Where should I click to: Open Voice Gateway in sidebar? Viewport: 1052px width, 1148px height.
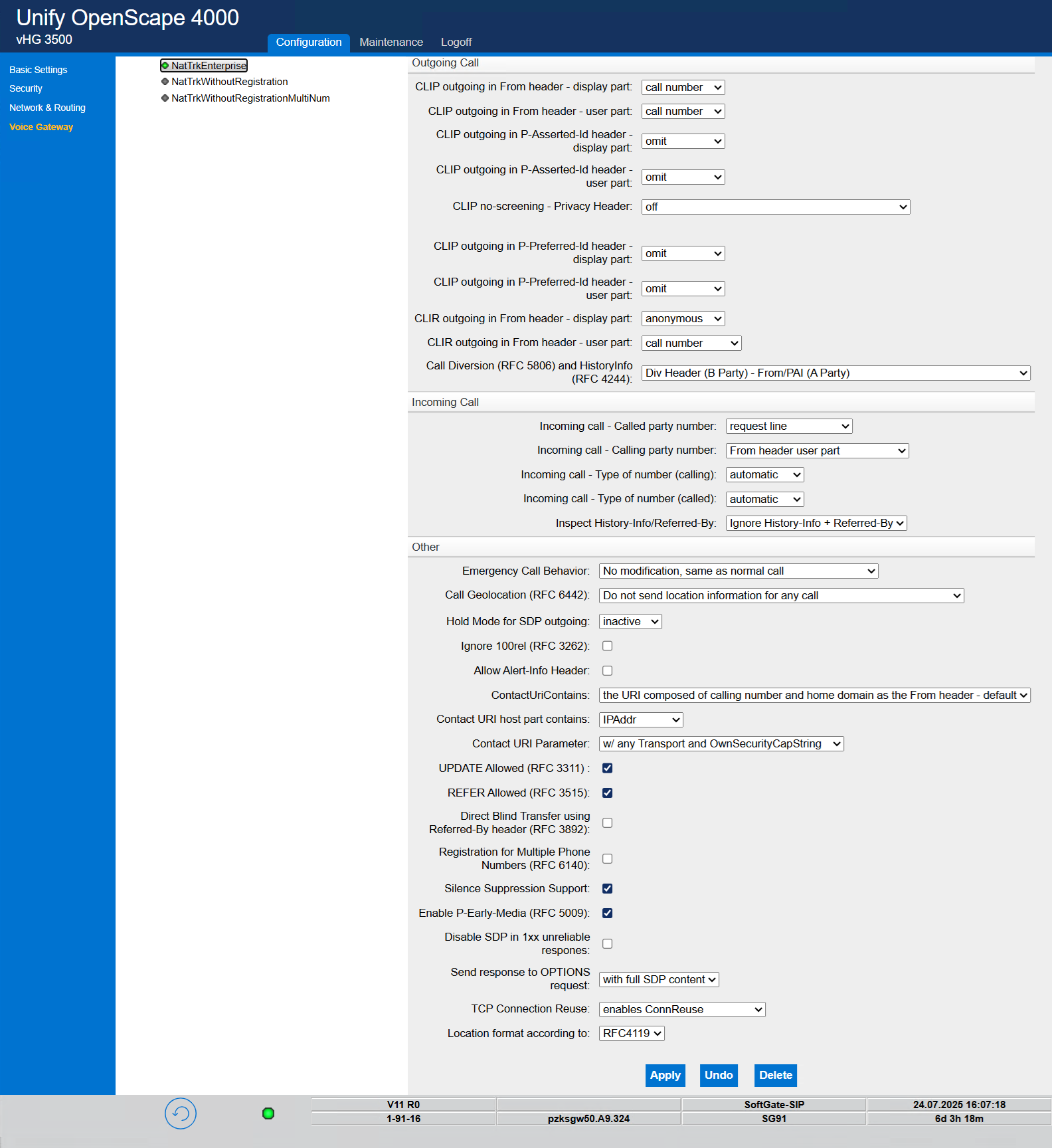[41, 127]
